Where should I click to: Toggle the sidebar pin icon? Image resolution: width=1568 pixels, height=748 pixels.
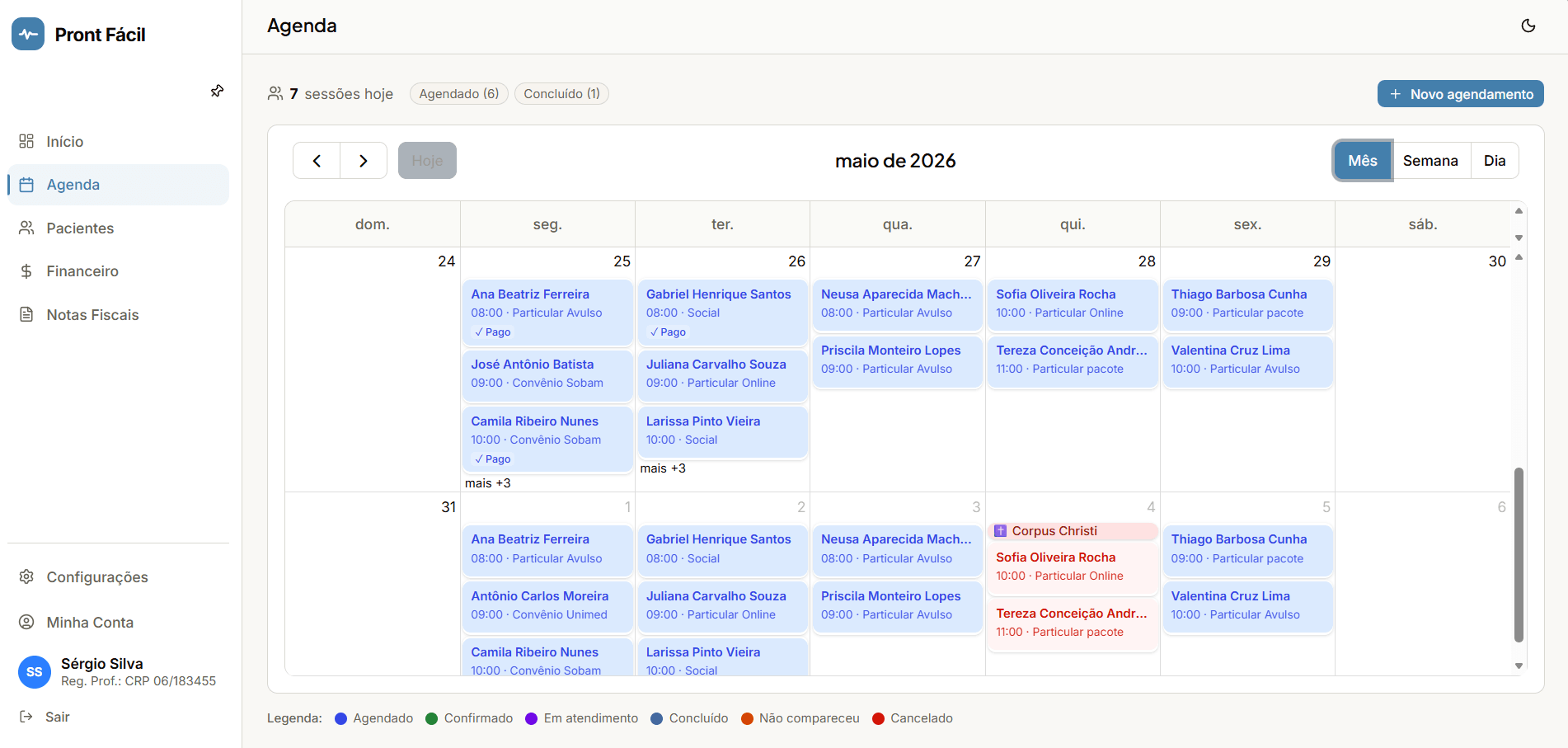[x=217, y=91]
